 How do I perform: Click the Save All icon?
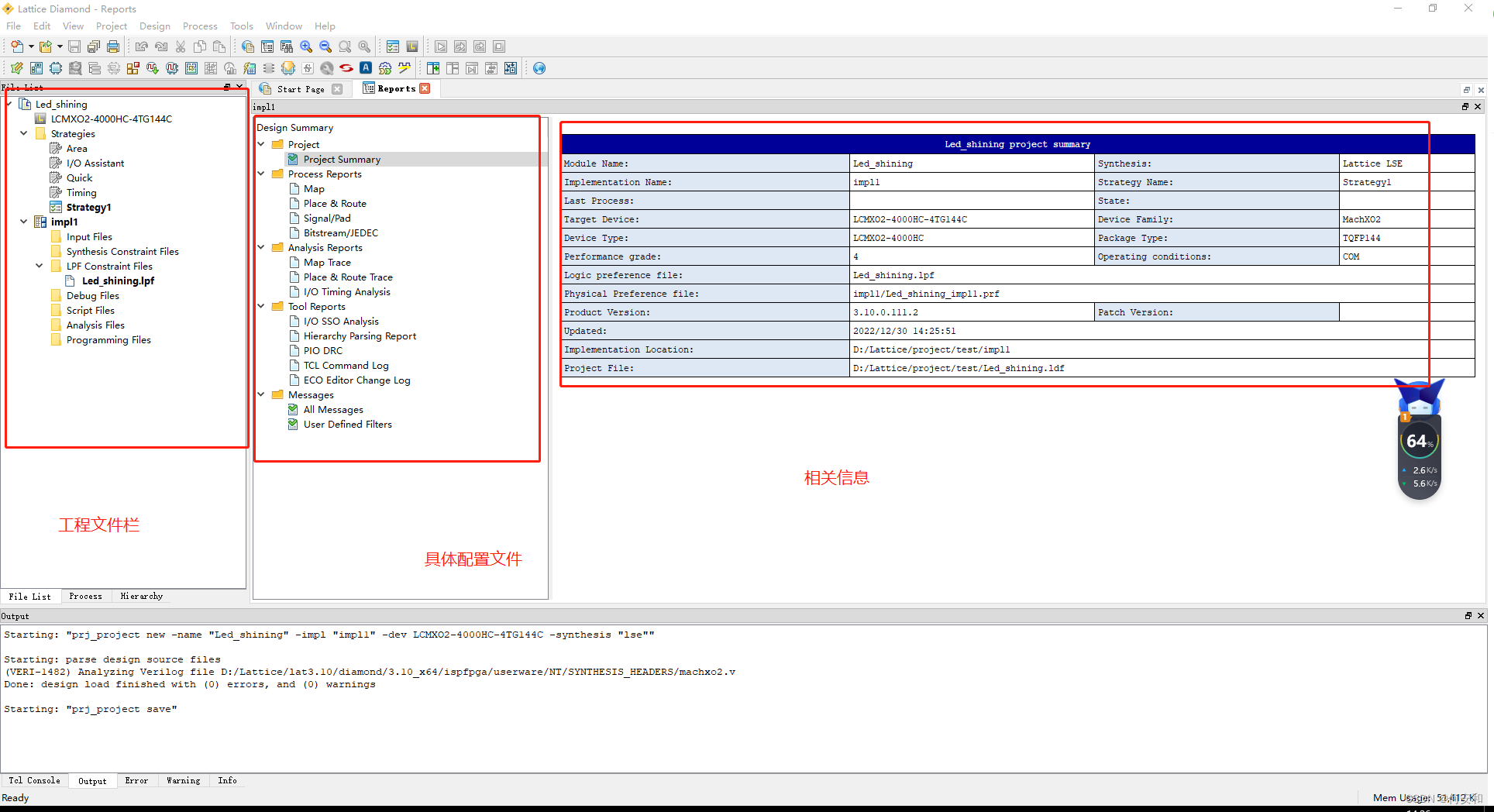coord(94,46)
